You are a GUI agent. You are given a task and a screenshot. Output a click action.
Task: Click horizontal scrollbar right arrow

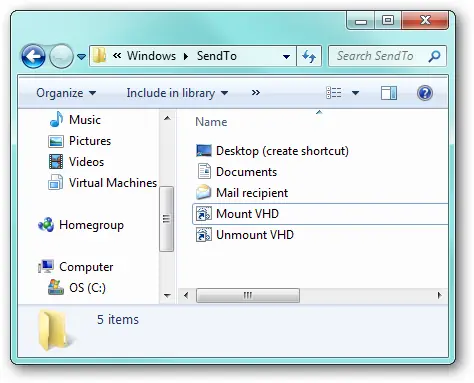tap(440, 295)
